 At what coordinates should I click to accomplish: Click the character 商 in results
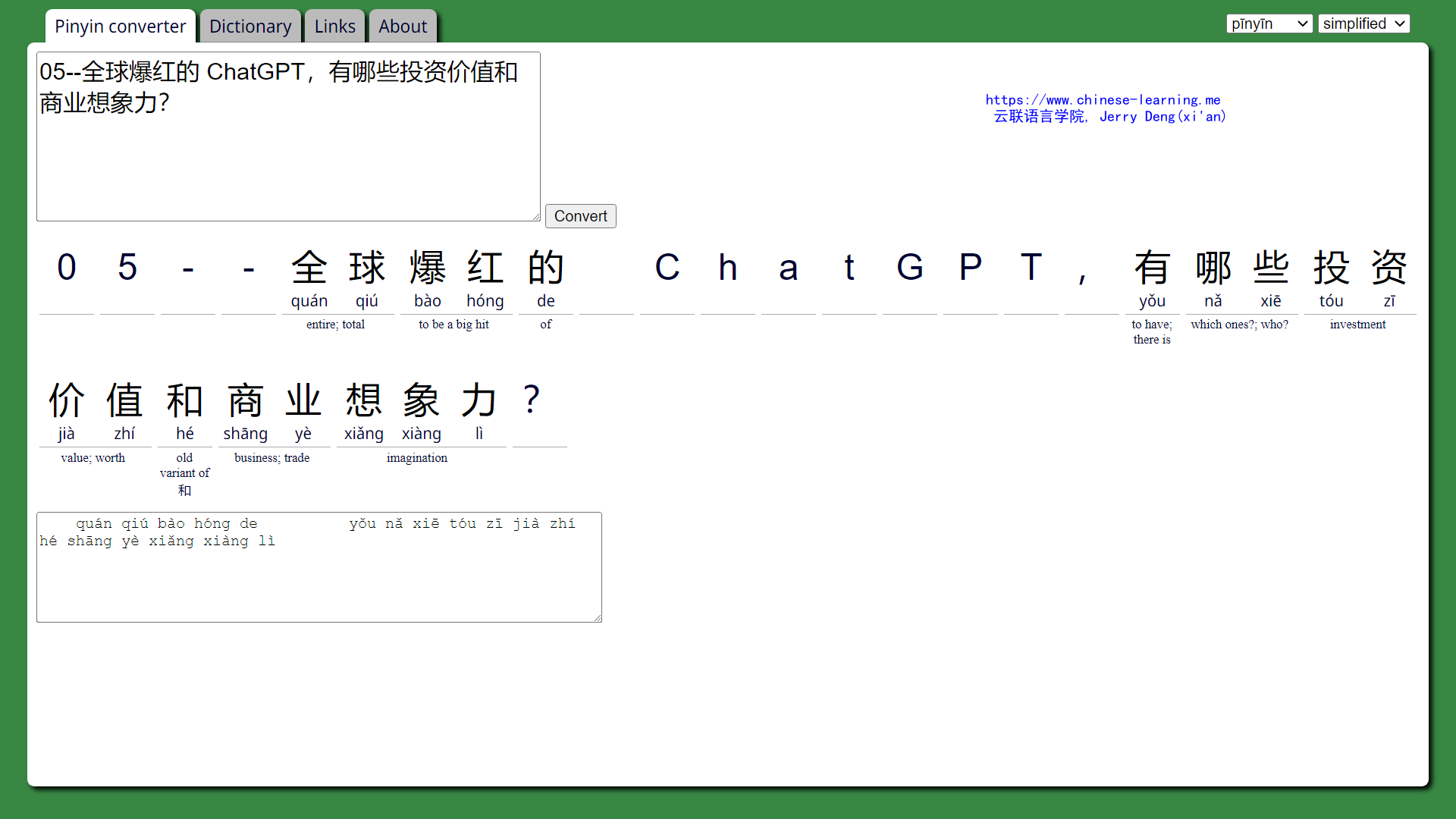246,400
